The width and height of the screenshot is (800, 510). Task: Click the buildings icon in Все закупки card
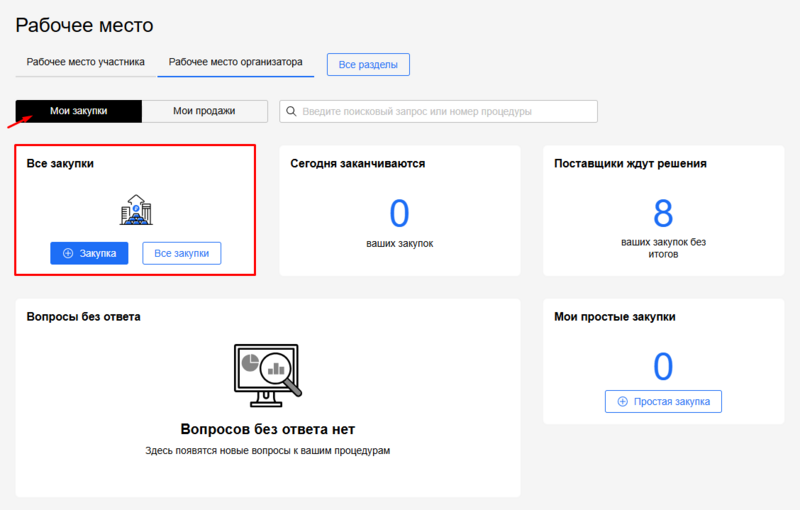pyautogui.click(x=136, y=210)
